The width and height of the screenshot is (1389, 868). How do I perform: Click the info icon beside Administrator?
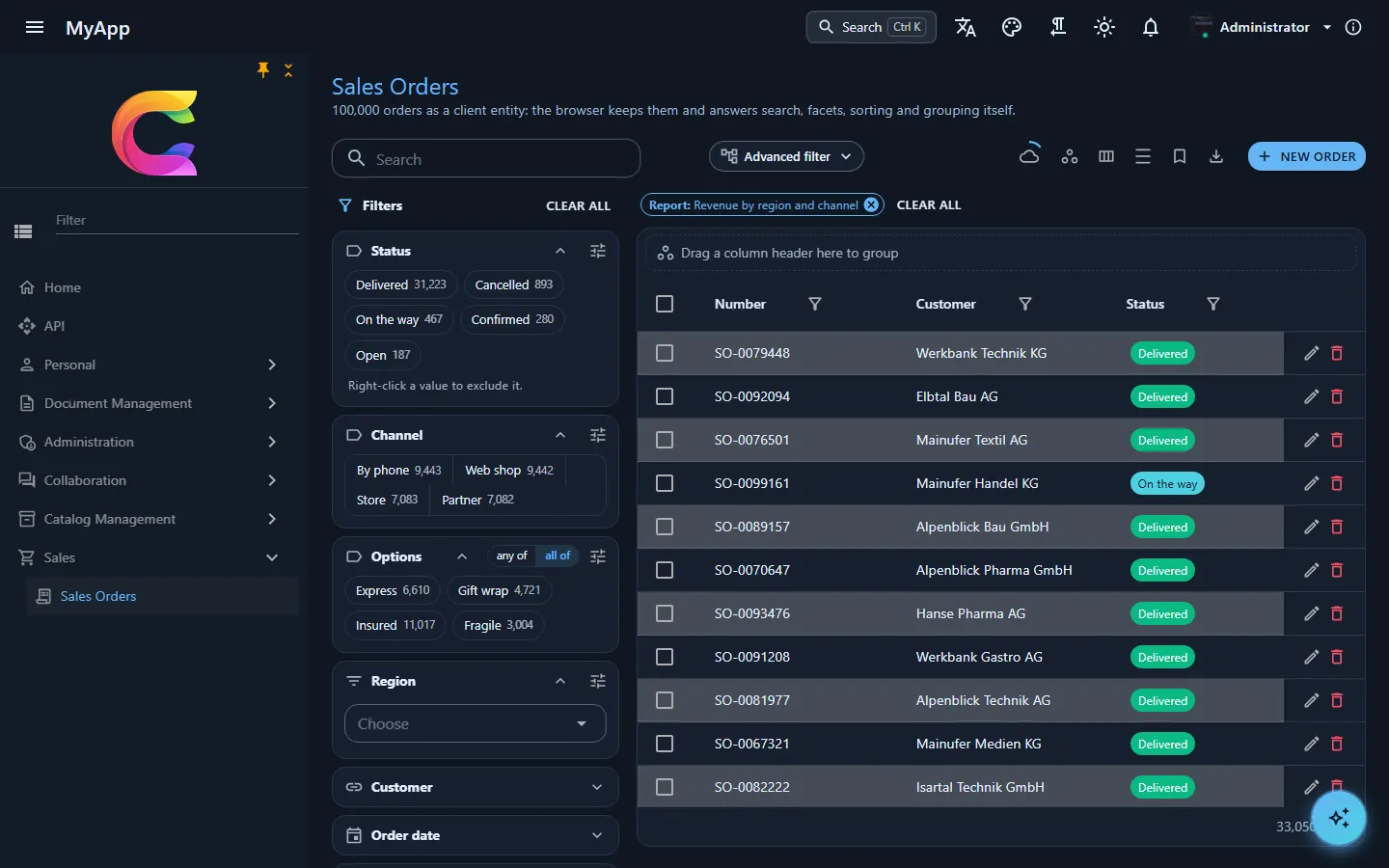coord(1353,27)
